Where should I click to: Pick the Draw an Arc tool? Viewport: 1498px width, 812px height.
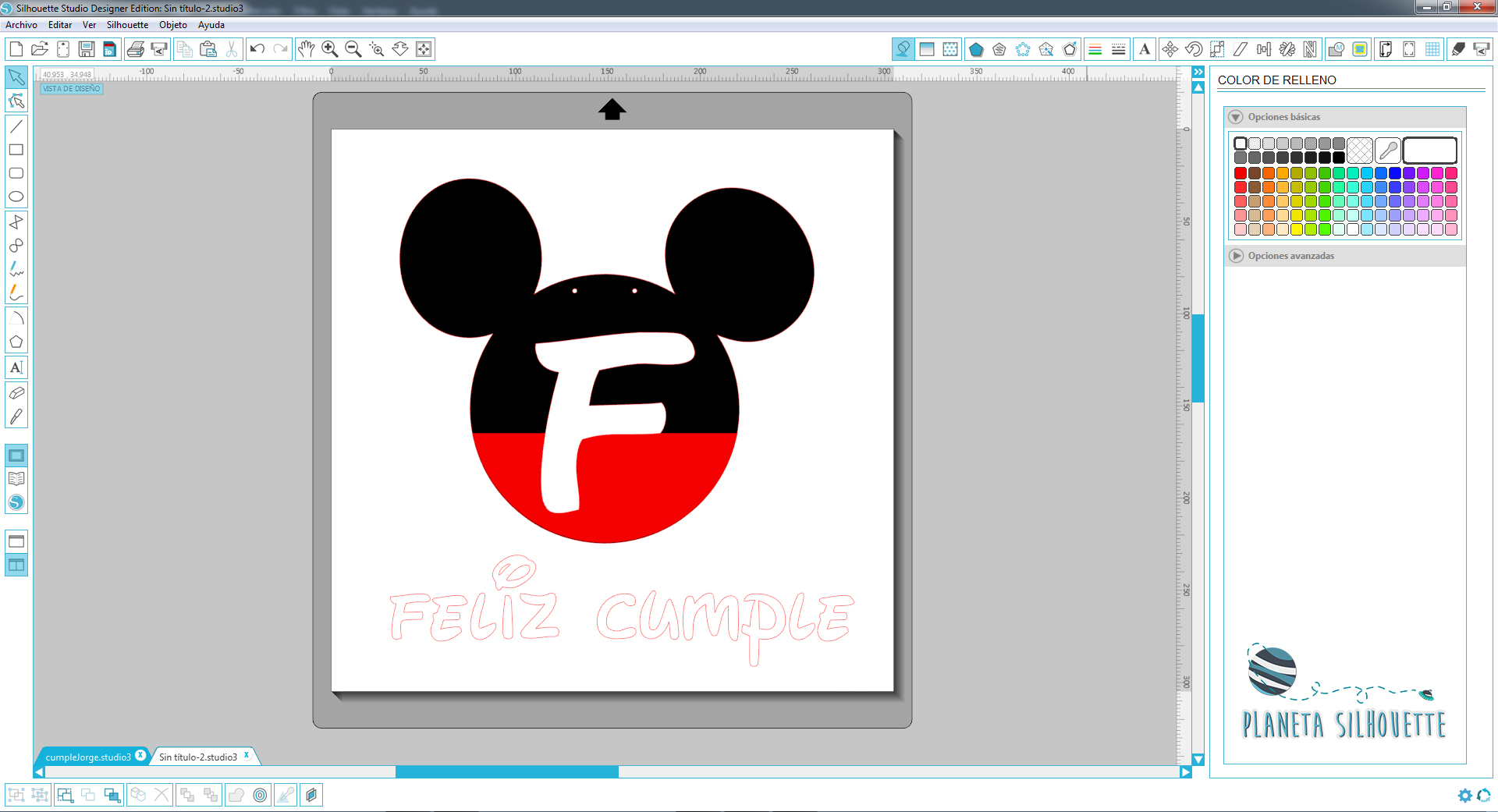pos(16,318)
